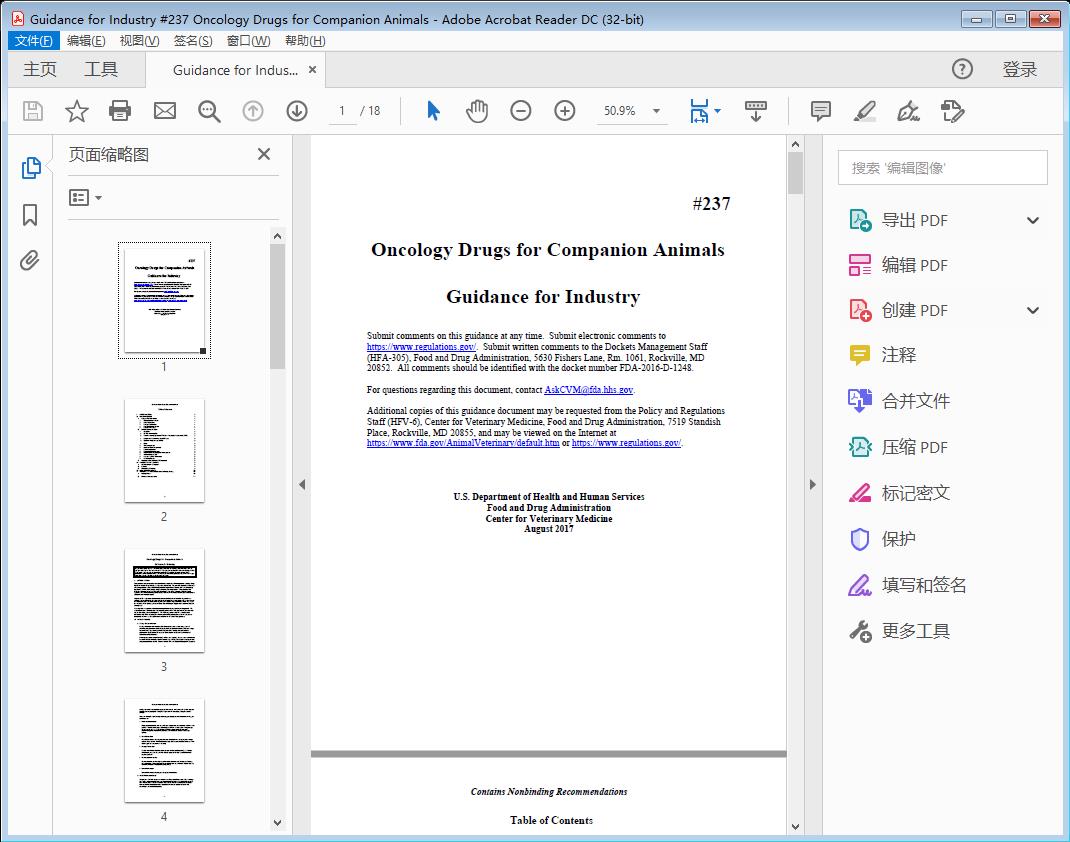The image size is (1070, 842).
Task: Select the highlighter pen tool
Action: pyautogui.click(x=865, y=111)
